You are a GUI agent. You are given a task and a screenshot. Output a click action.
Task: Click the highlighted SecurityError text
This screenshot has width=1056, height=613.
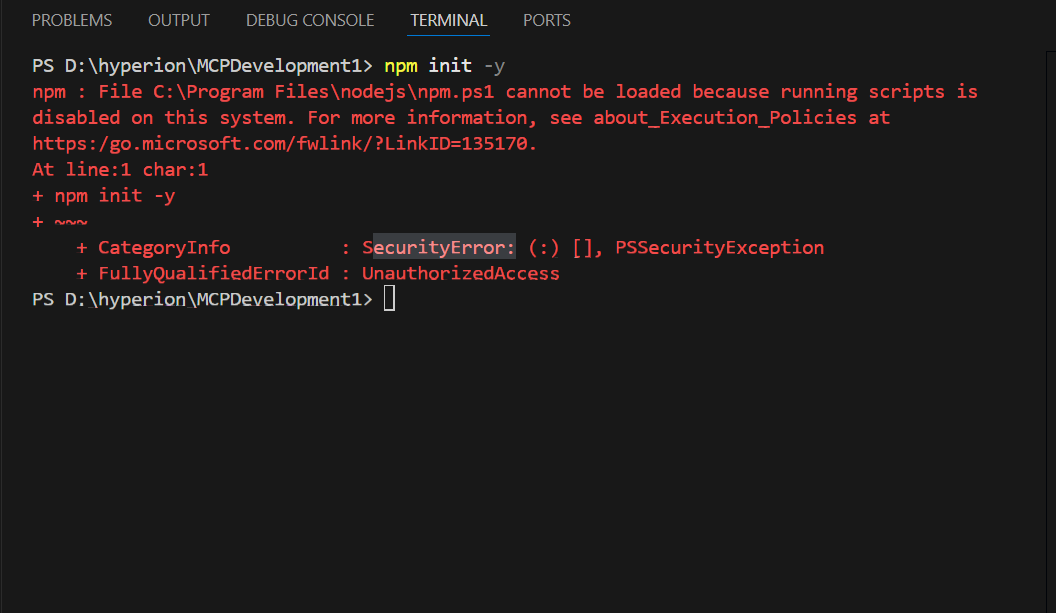(439, 248)
